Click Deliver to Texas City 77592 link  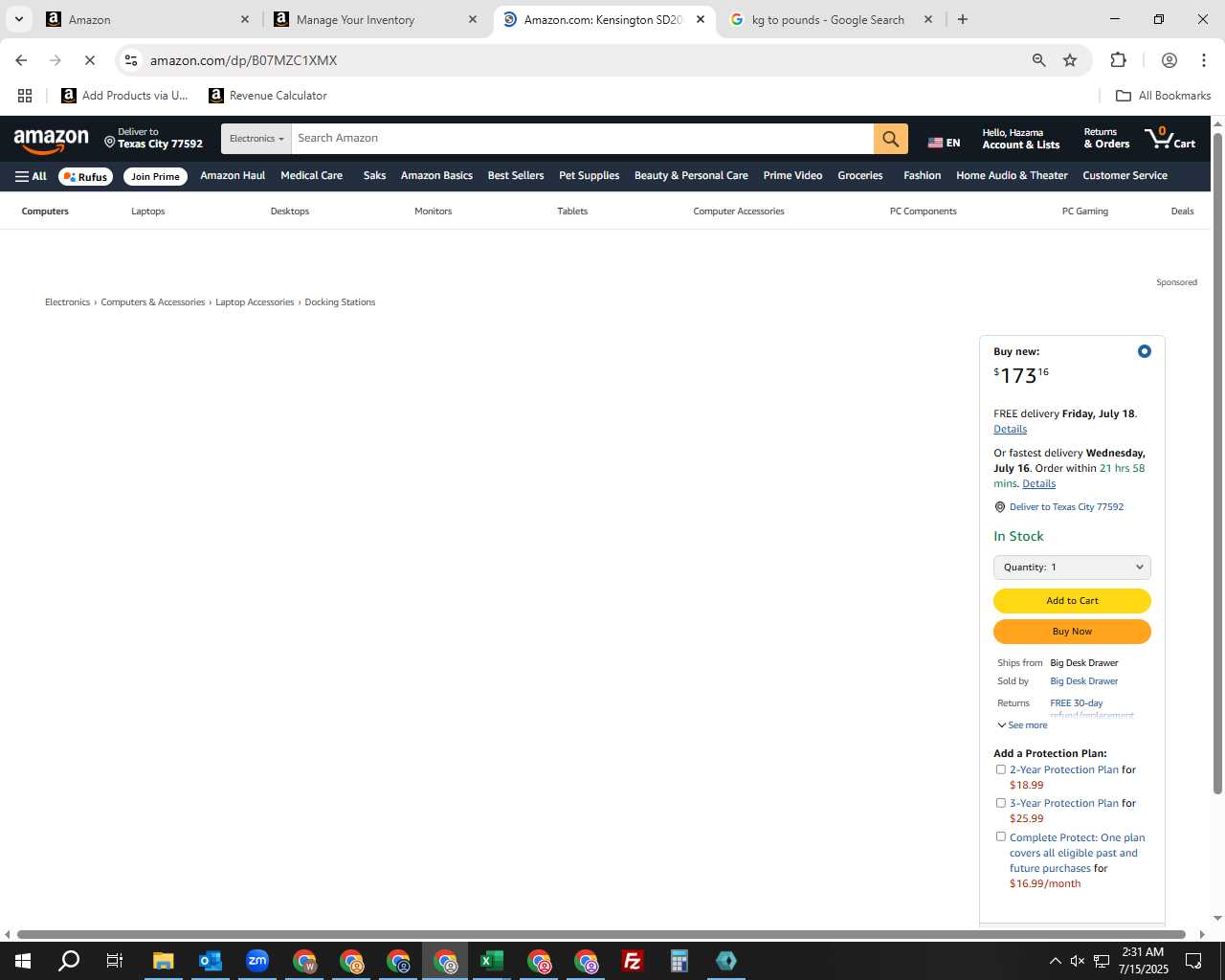point(1066,507)
